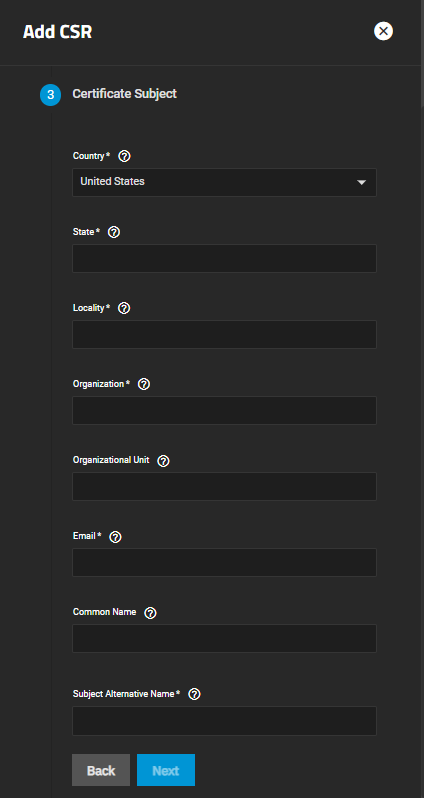The width and height of the screenshot is (424, 798).
Task: Focus the State input field
Action: tap(224, 258)
